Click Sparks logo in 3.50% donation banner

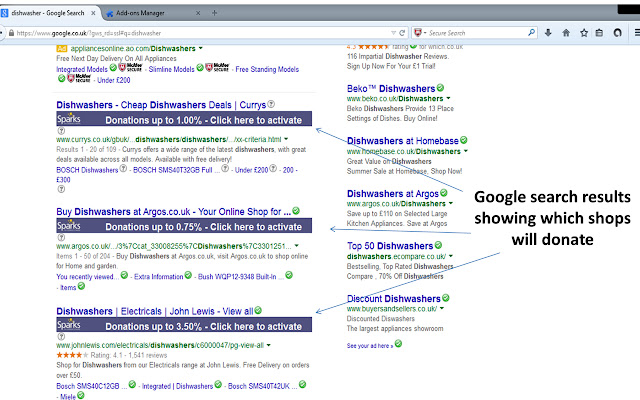(69, 324)
